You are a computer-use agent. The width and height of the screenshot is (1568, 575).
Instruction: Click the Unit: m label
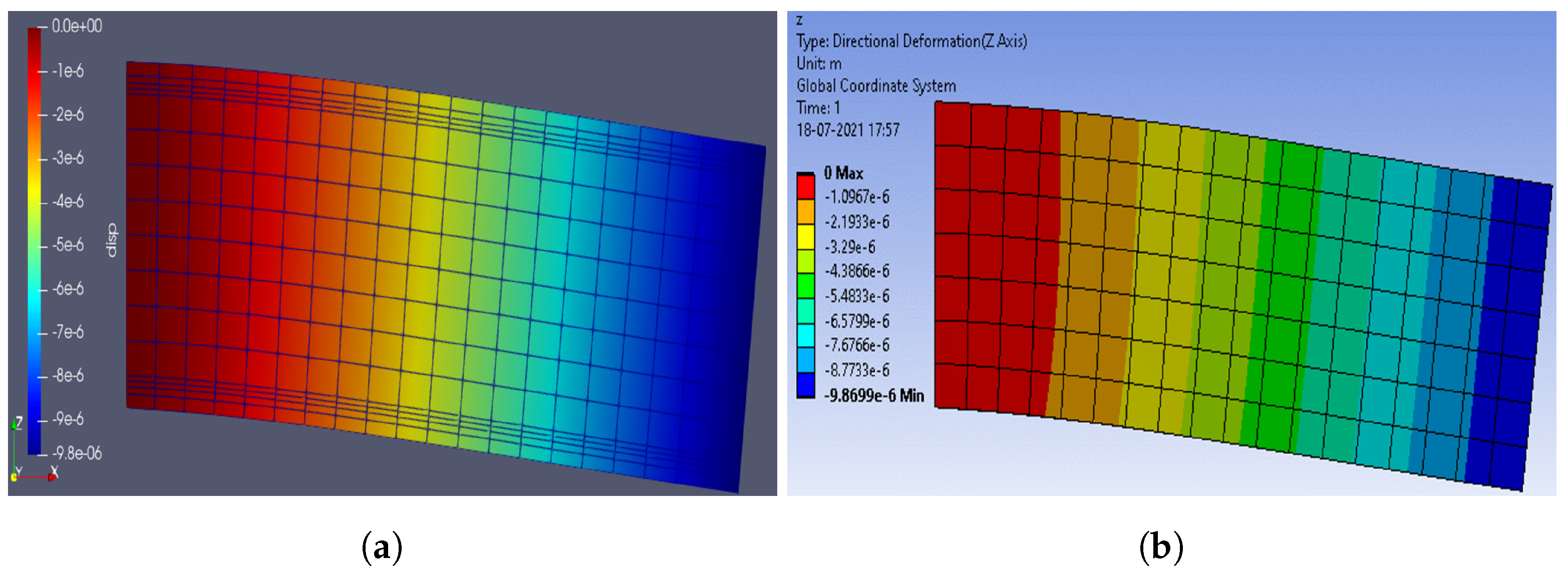pos(819,64)
